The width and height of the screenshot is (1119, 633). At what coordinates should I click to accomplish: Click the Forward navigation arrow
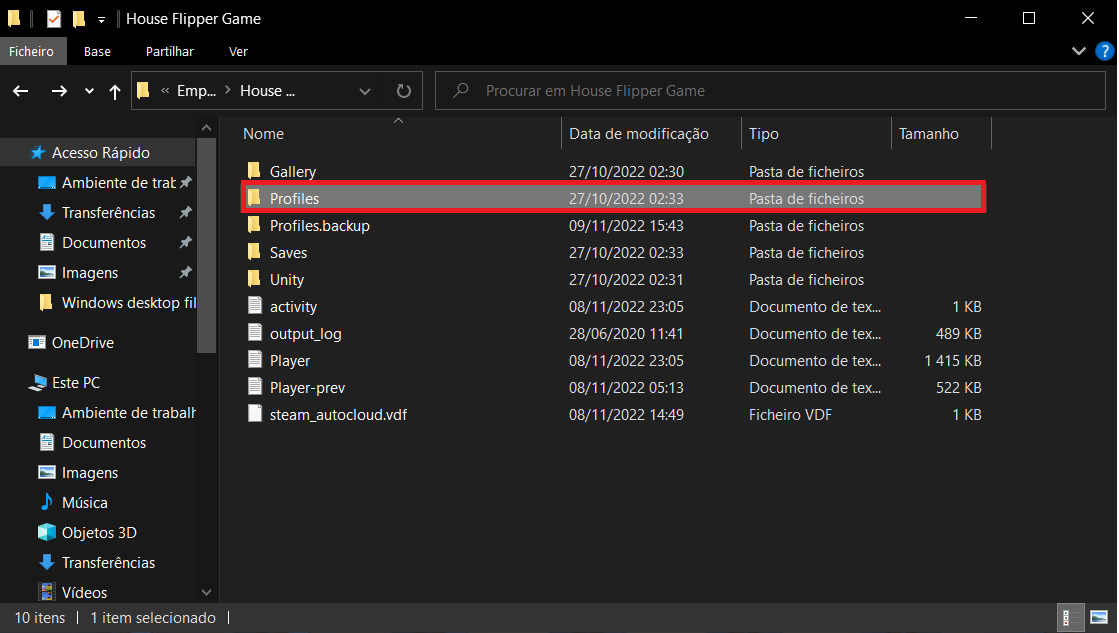point(59,91)
